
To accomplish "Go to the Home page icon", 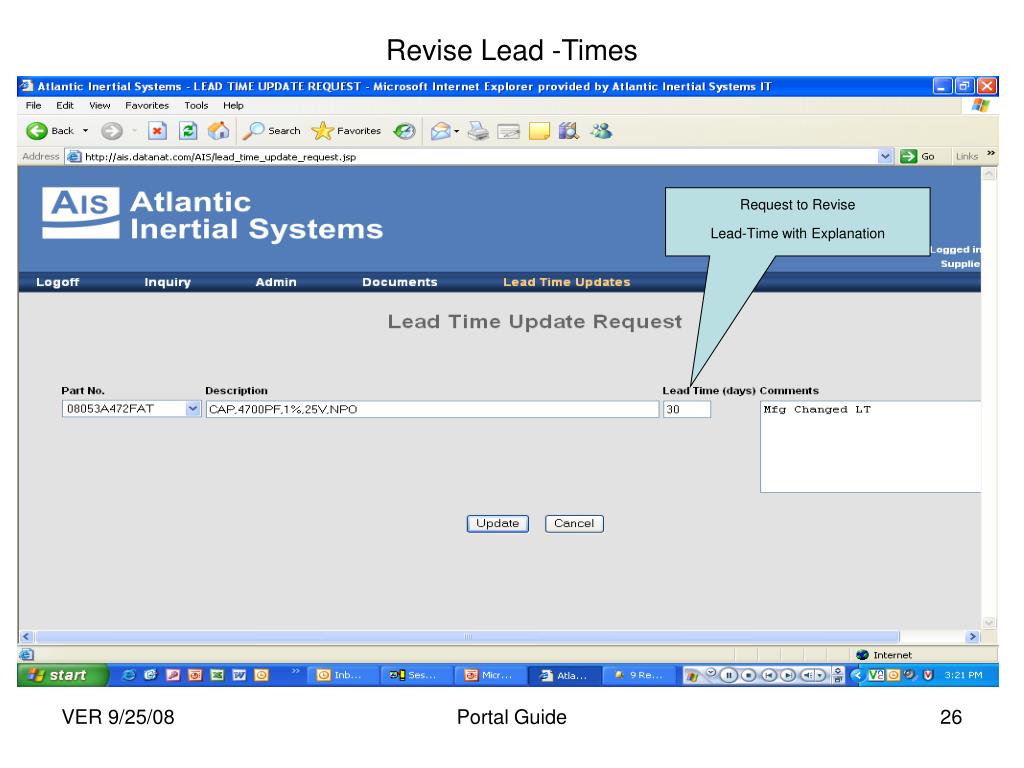I will 219,131.
